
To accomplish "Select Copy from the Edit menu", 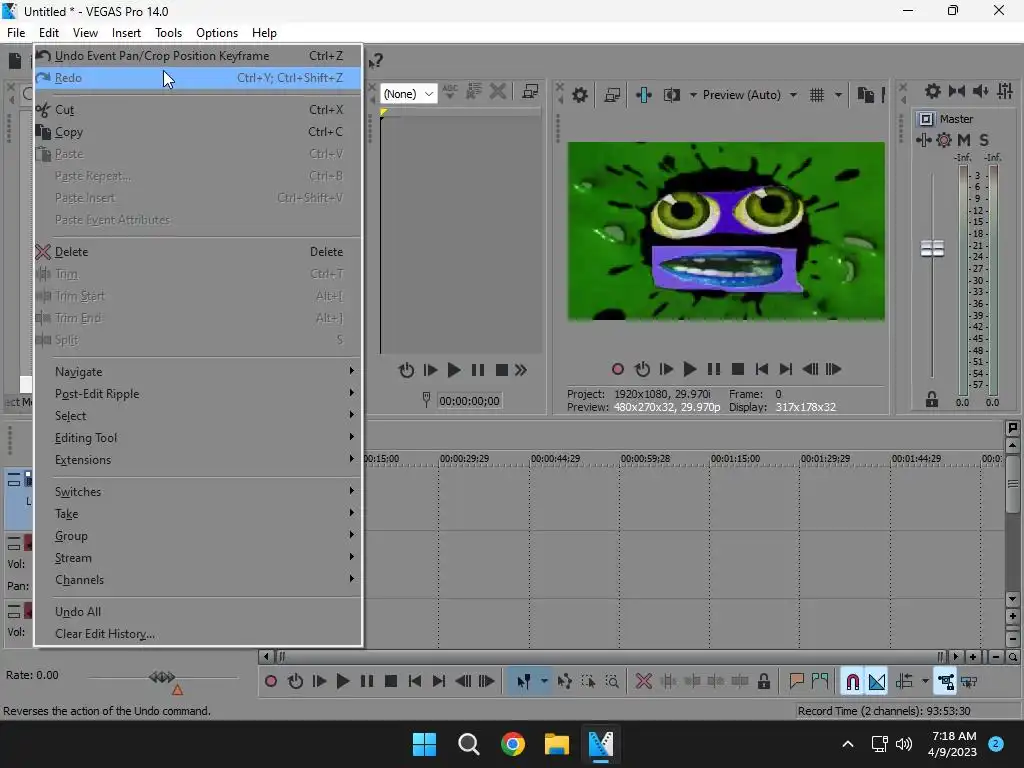I will (x=197, y=132).
